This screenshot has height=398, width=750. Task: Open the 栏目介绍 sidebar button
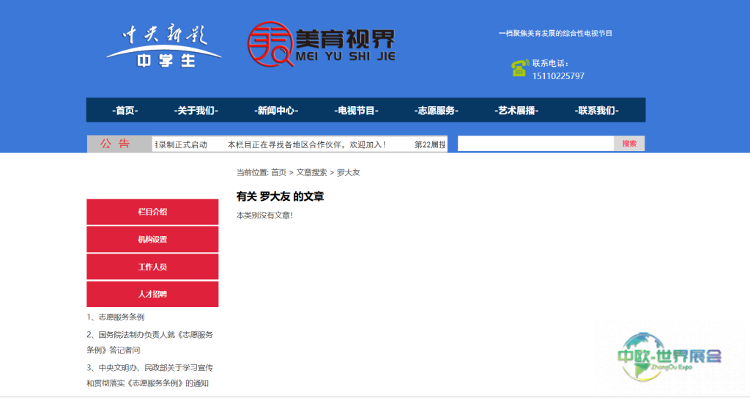[x=153, y=212]
